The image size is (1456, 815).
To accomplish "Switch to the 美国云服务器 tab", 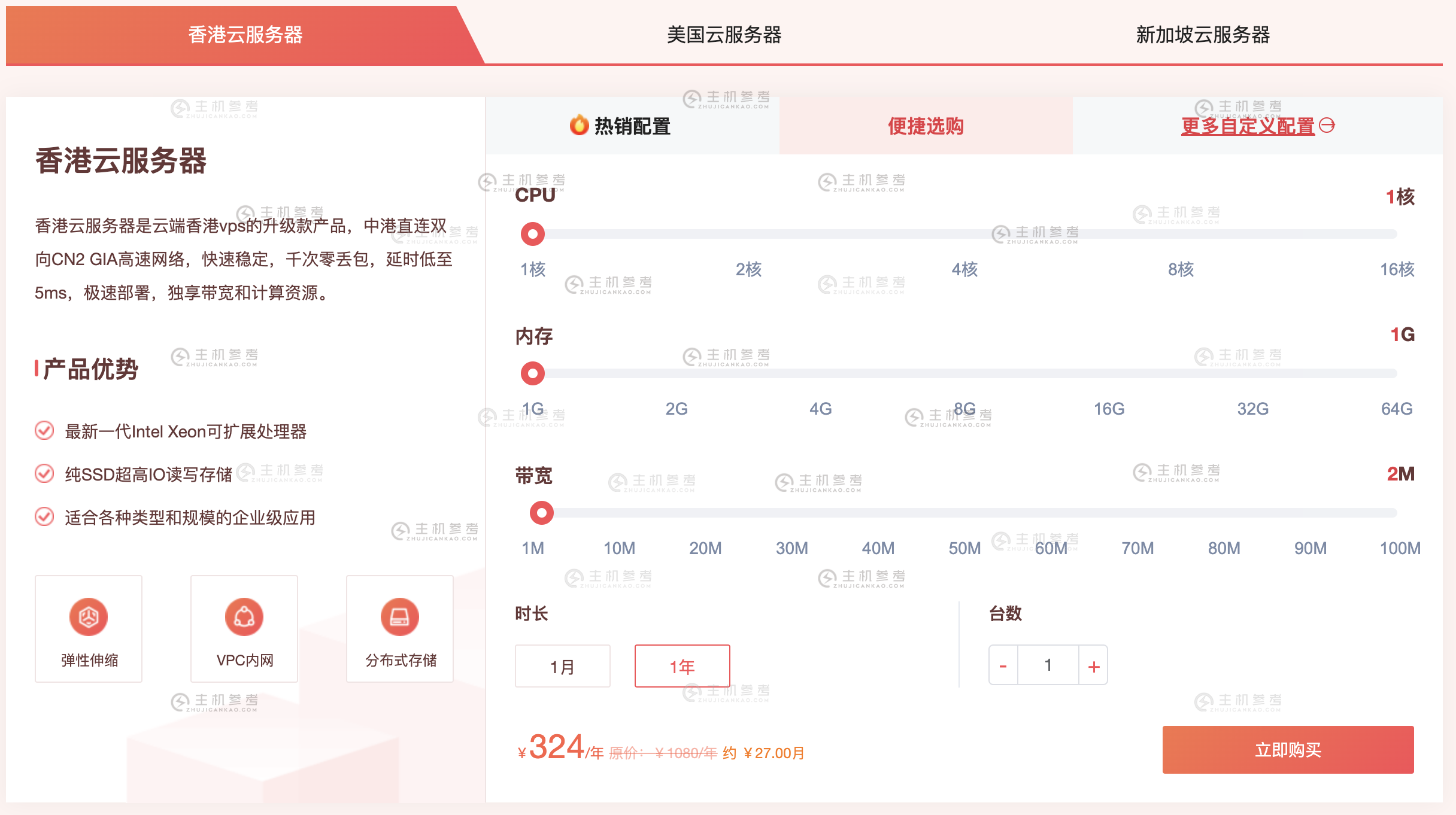I will [726, 36].
